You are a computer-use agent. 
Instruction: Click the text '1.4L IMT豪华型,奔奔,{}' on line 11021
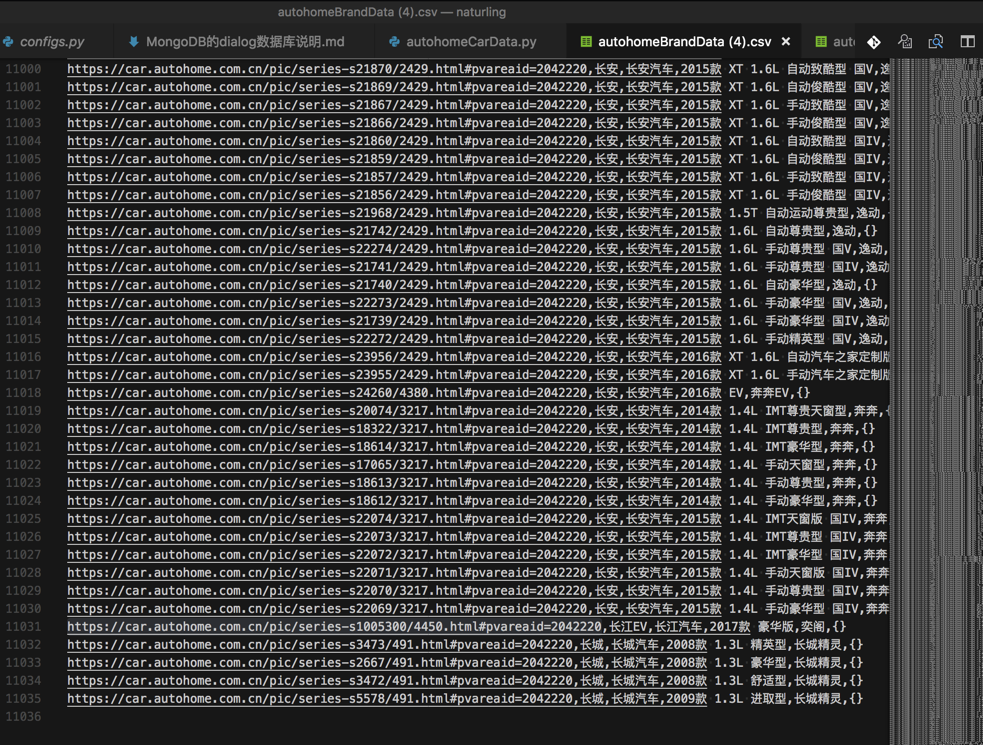pyautogui.click(x=801, y=447)
